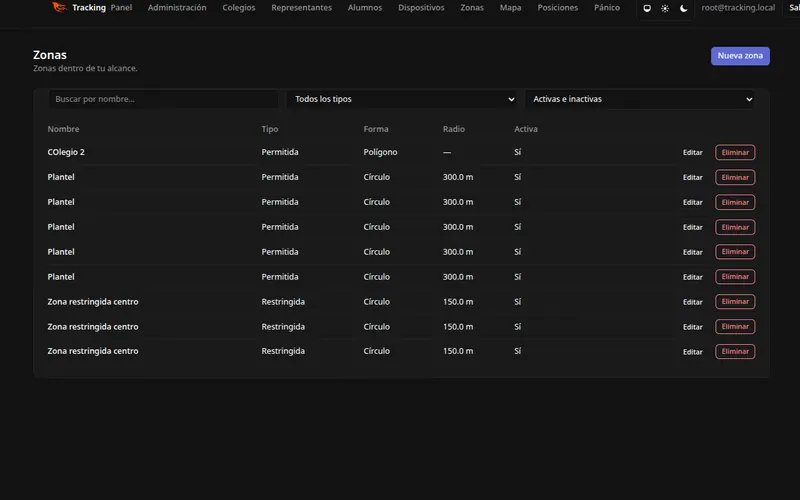Click the Radio column header
Screen dimensions: 800x500
point(454,129)
